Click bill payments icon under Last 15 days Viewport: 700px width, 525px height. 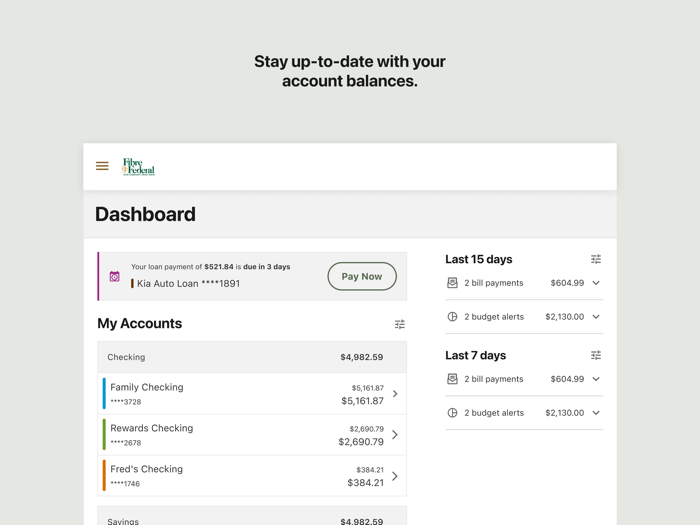coord(452,283)
